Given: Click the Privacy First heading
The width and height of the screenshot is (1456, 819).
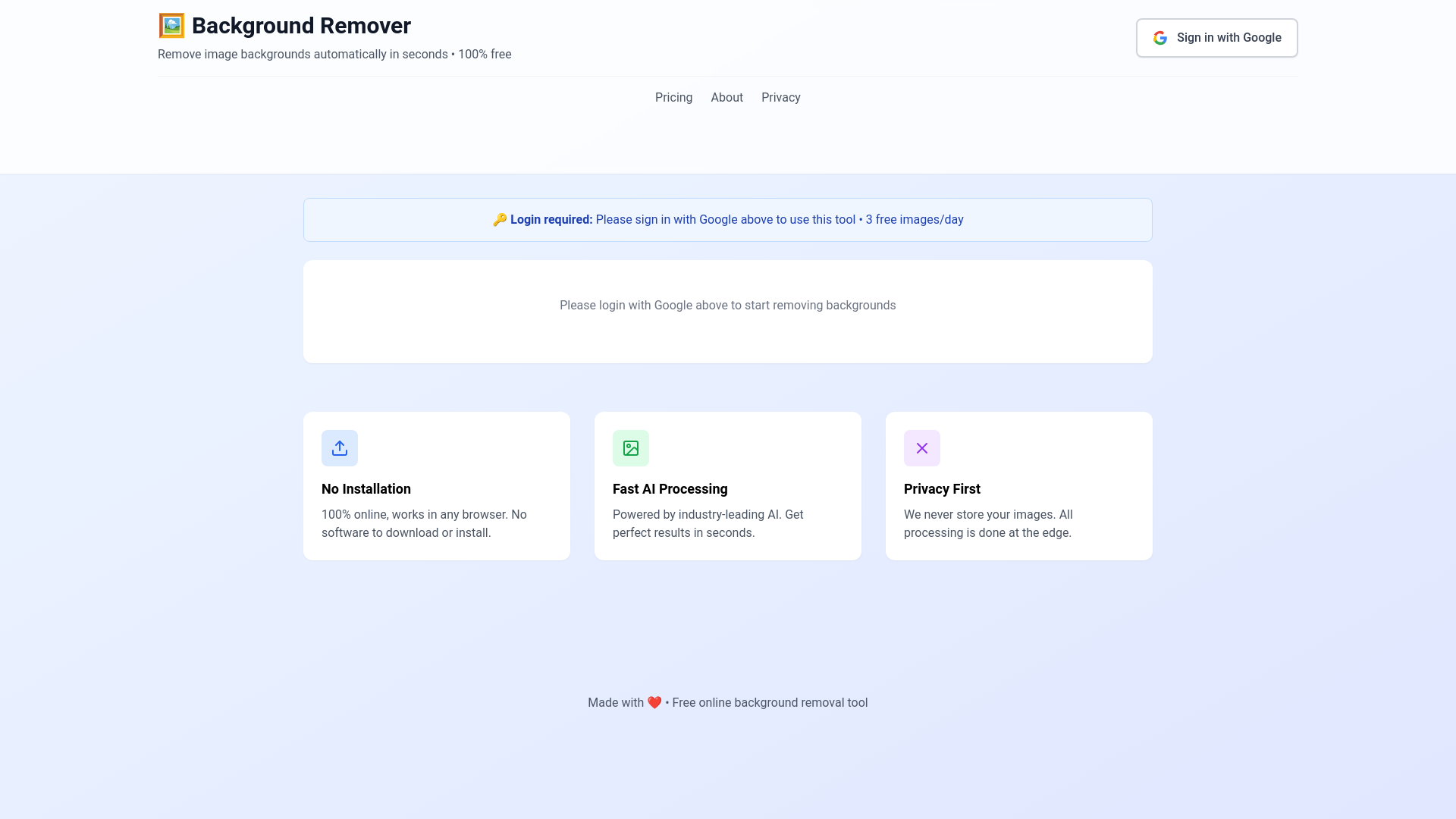Looking at the screenshot, I should (942, 489).
